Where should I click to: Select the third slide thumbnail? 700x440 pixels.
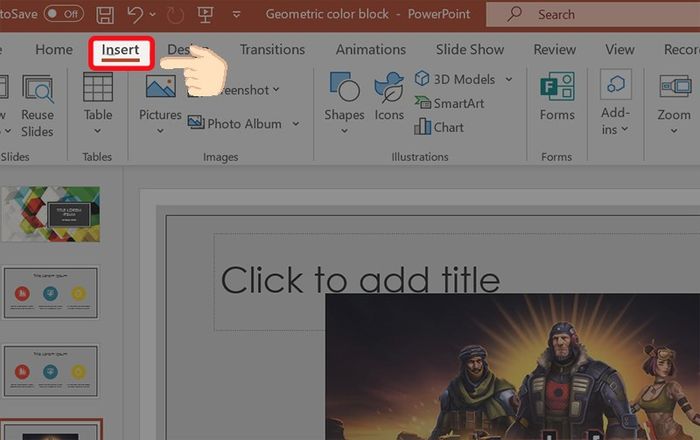point(51,371)
